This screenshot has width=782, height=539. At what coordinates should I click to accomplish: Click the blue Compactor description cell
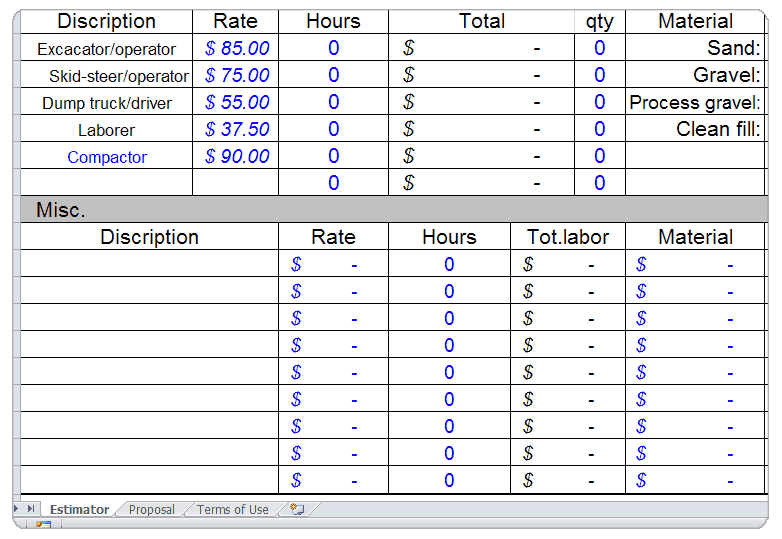coord(107,157)
